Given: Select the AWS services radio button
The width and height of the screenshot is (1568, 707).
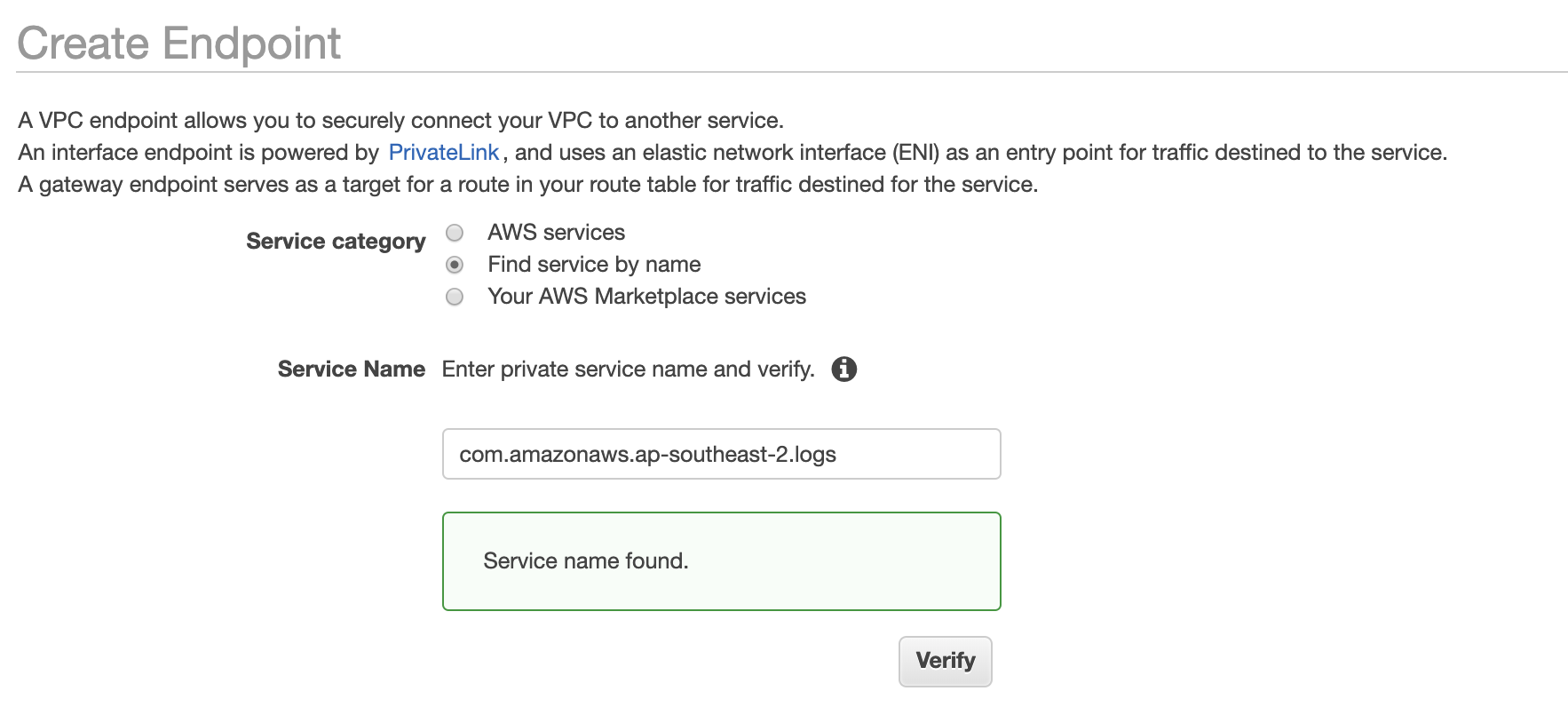Looking at the screenshot, I should coord(455,233).
